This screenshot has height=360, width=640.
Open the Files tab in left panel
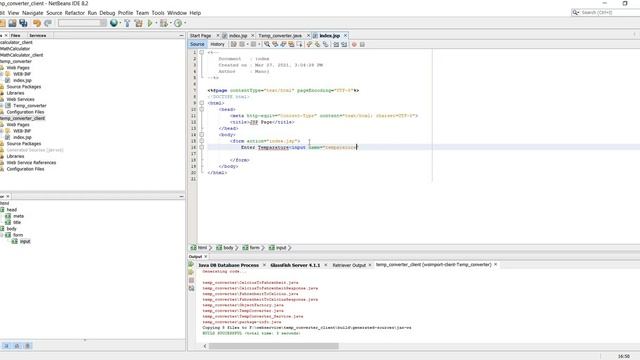(16, 36)
